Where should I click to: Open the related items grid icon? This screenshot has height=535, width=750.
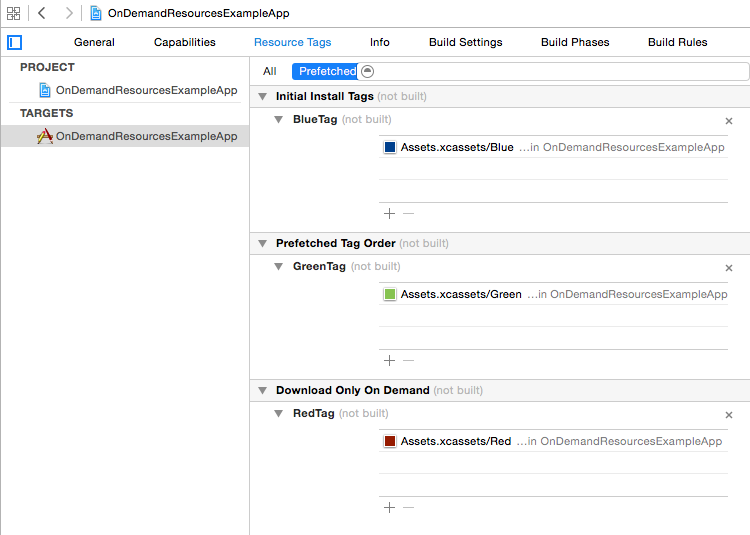click(13, 13)
